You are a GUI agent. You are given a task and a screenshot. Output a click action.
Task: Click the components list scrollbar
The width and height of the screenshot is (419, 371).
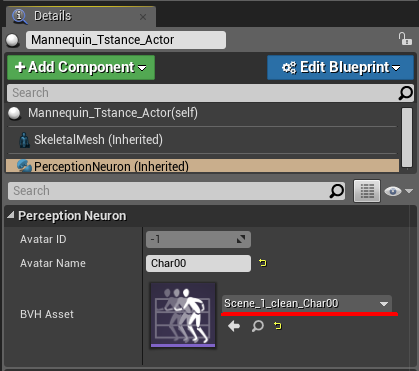[x=407, y=137]
